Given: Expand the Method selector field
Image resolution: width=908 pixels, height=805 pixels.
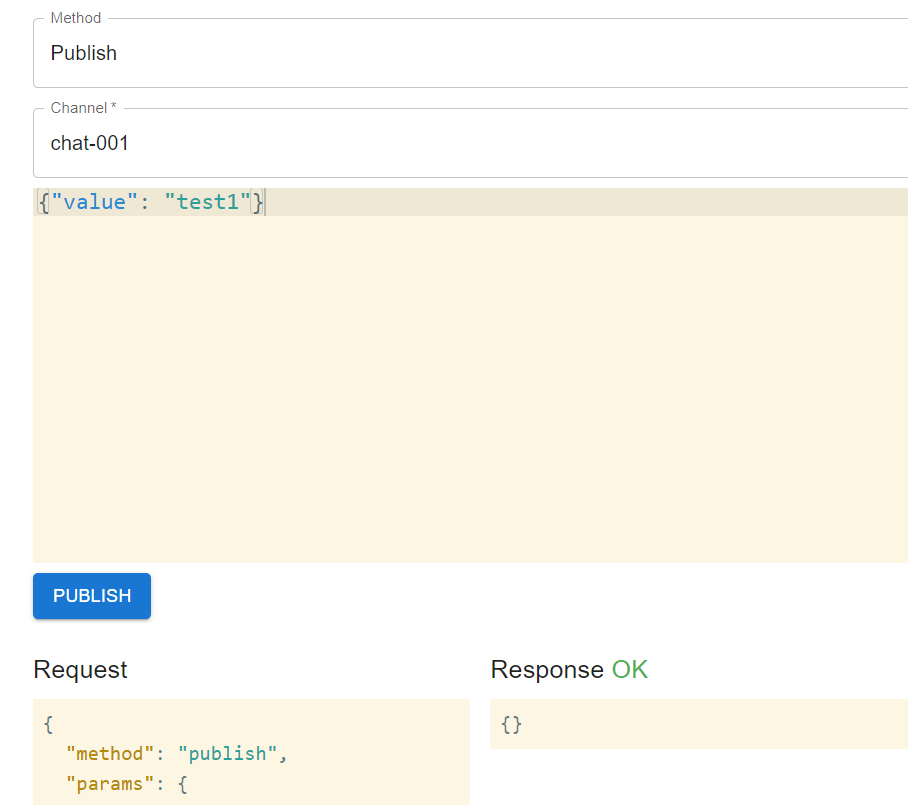Looking at the screenshot, I should (470, 53).
